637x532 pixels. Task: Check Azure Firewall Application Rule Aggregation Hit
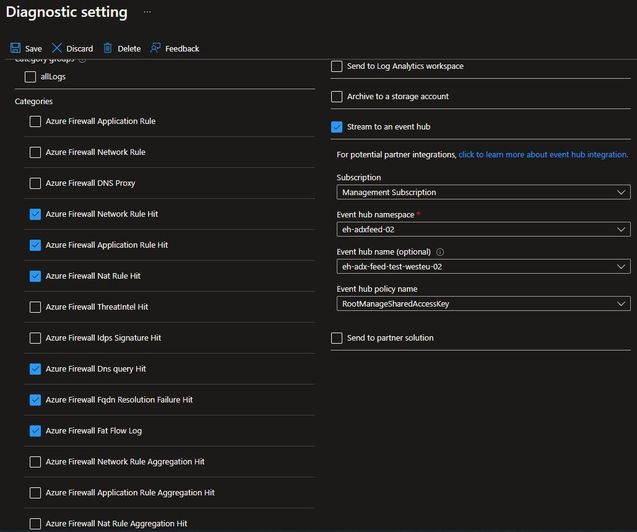click(x=35, y=493)
